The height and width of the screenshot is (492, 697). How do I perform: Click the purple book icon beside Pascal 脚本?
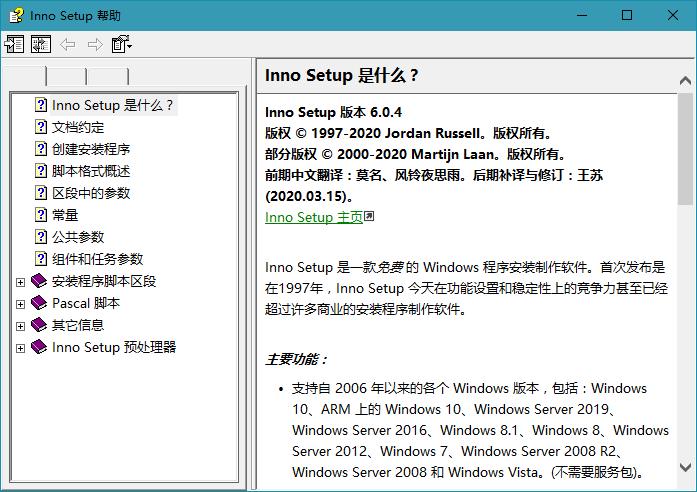[39, 303]
